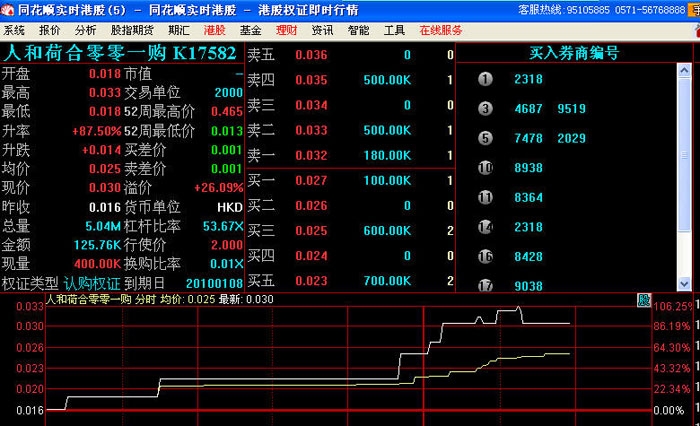Open the 工具 menu
This screenshot has width=700, height=426.
tap(395, 31)
